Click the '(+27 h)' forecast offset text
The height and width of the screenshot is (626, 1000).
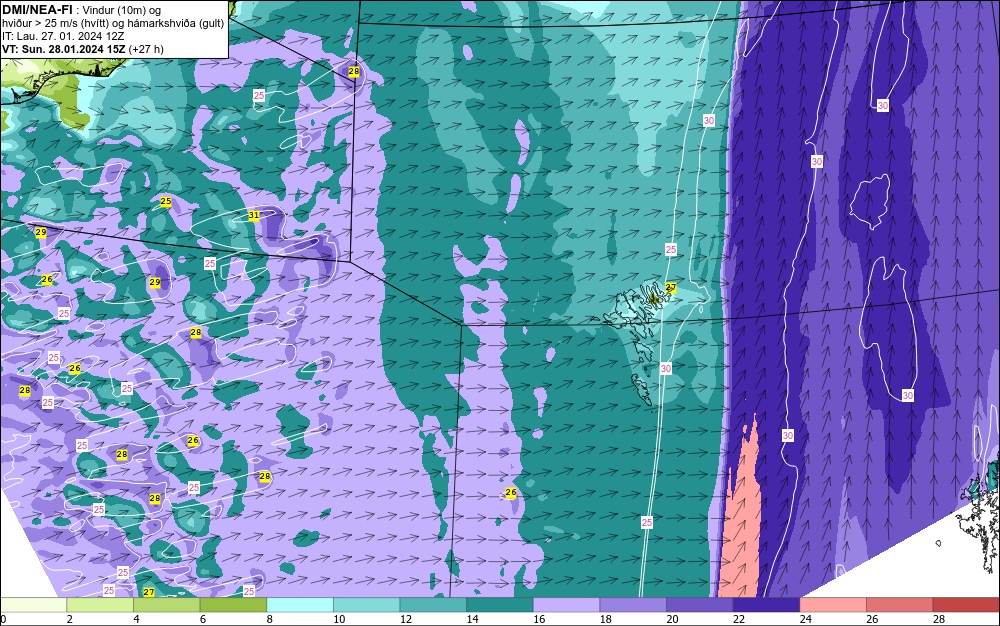146,49
